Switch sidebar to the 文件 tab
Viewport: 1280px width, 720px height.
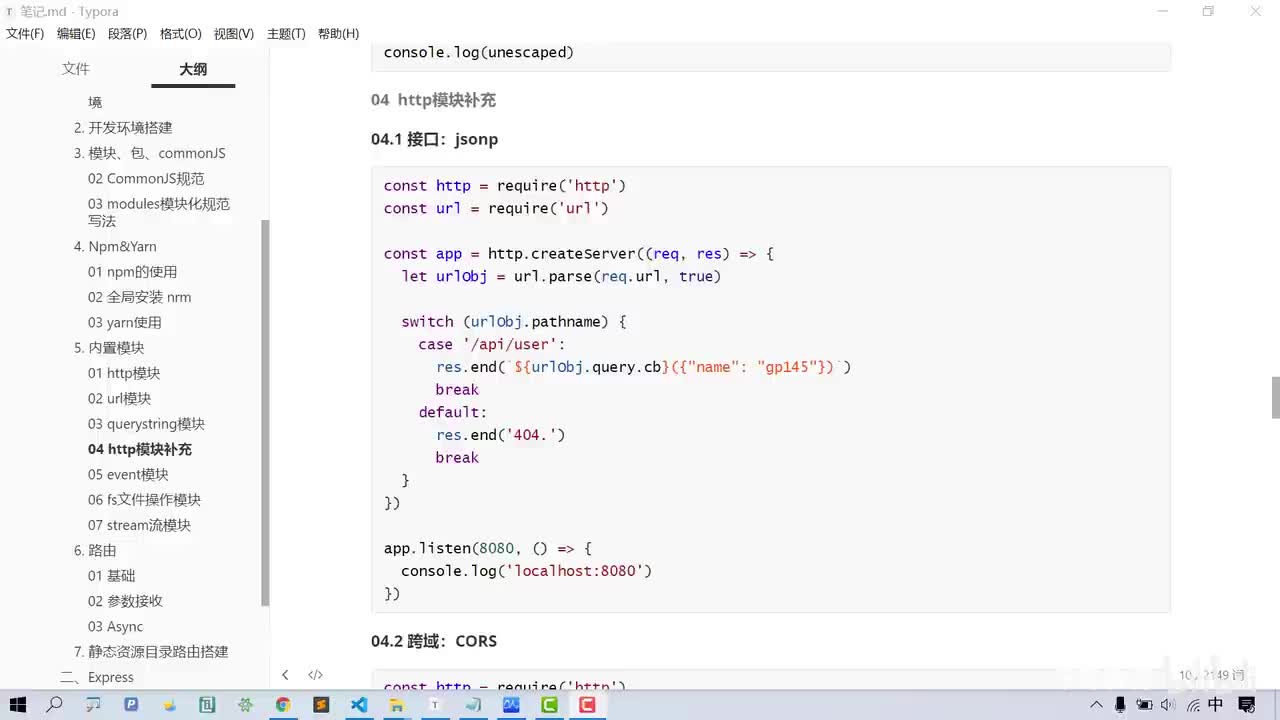[76, 69]
